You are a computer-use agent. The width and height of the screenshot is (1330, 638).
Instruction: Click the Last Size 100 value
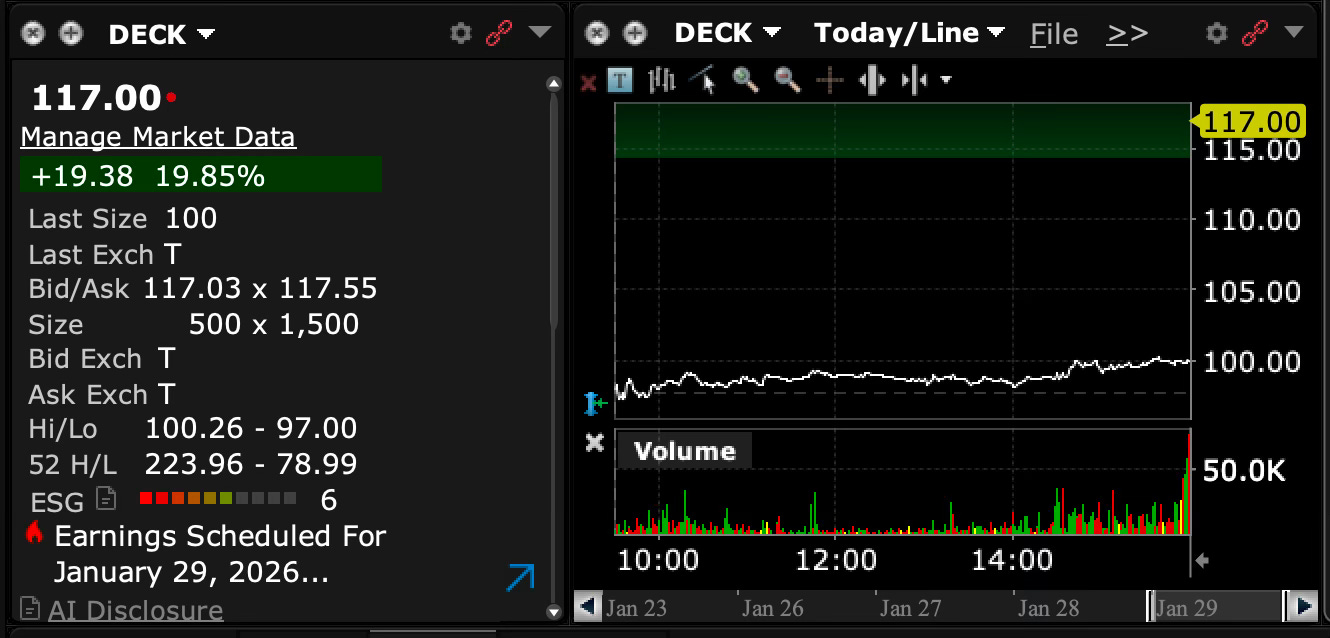click(x=191, y=219)
